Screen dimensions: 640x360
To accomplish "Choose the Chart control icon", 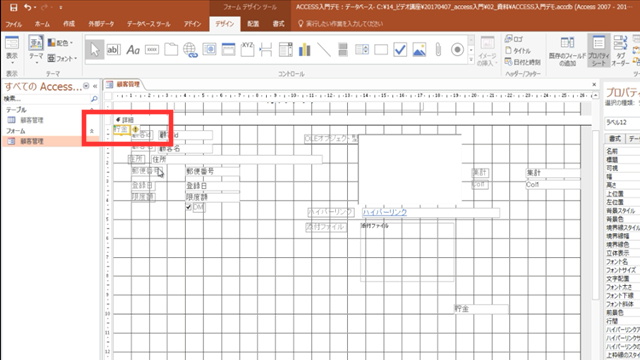I will 304,50.
